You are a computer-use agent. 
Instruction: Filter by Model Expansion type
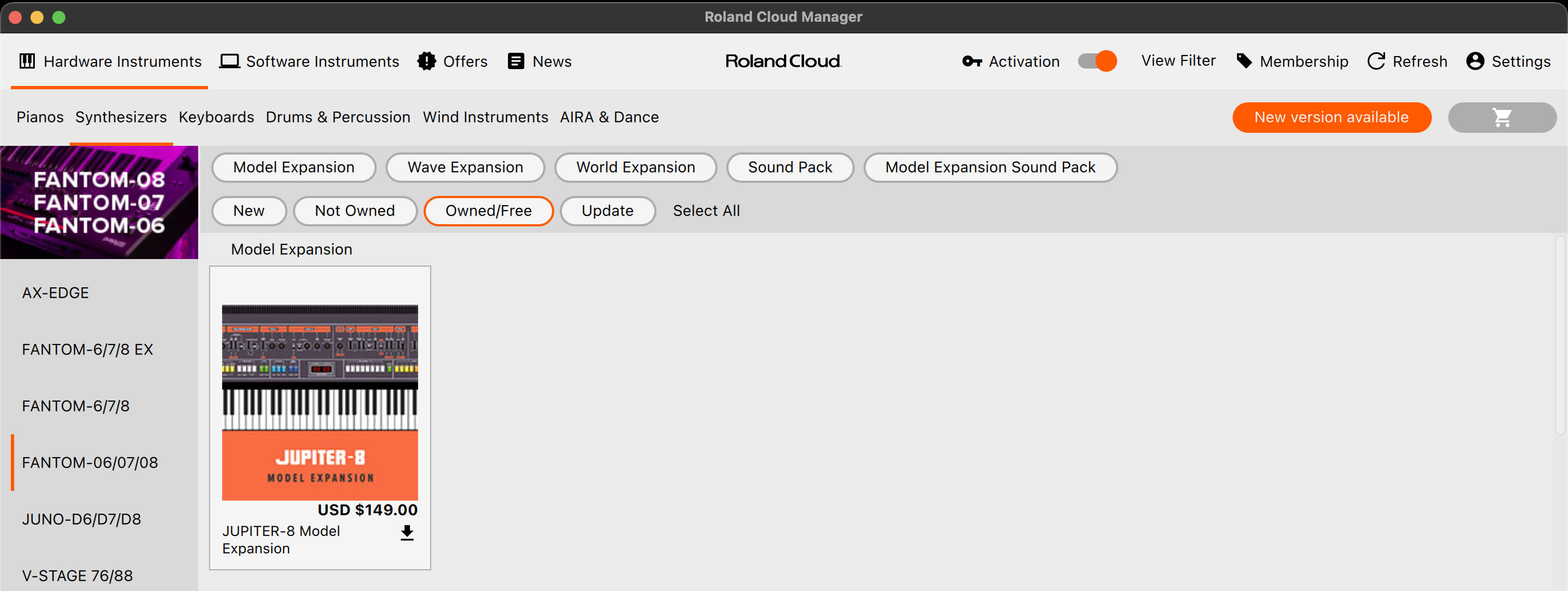point(294,168)
